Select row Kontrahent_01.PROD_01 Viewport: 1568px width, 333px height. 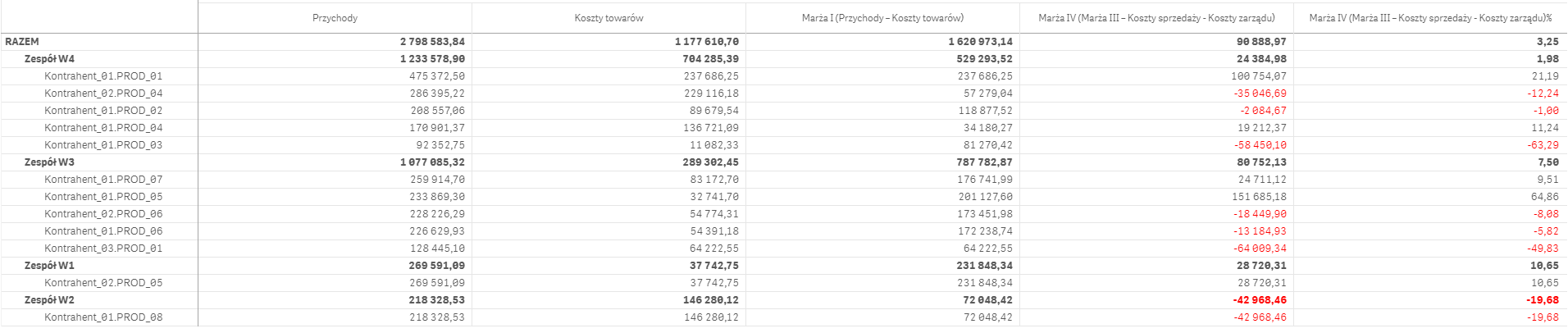click(x=103, y=76)
